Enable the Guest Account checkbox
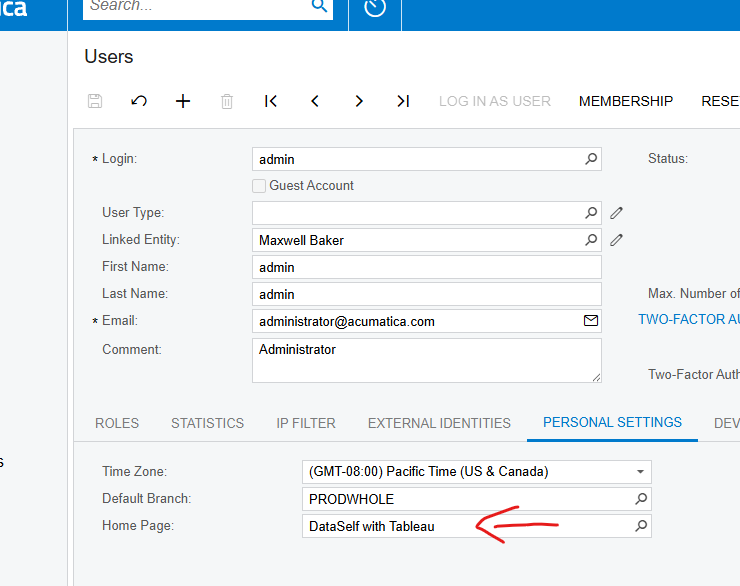740x586 pixels. (x=259, y=186)
